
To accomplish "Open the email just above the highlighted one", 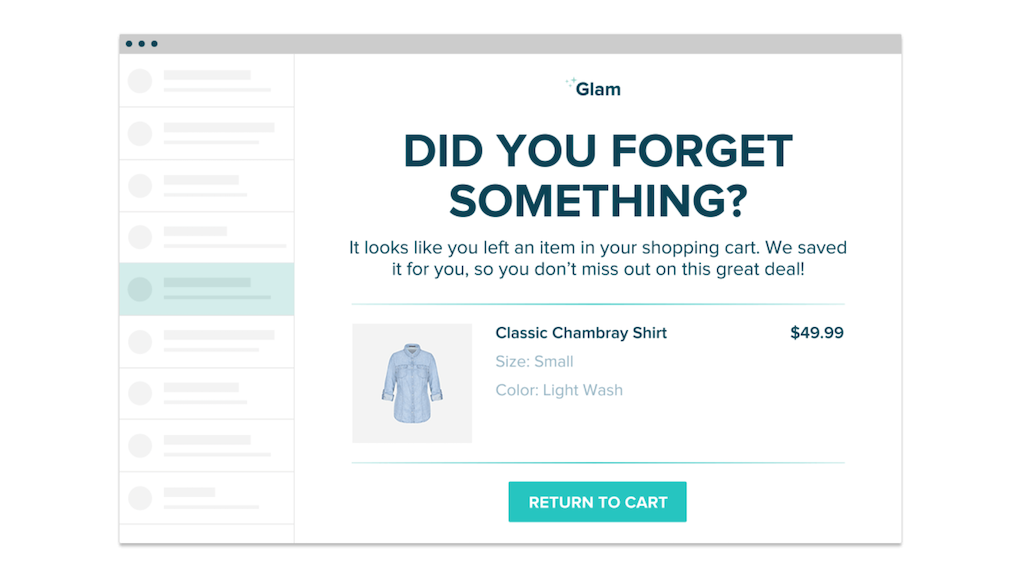I will point(207,237).
